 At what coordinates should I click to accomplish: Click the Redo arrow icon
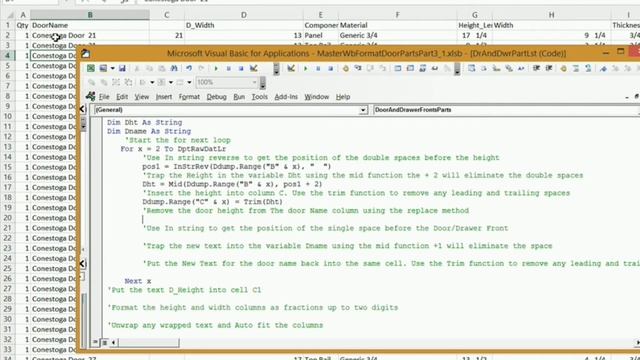click(201, 68)
